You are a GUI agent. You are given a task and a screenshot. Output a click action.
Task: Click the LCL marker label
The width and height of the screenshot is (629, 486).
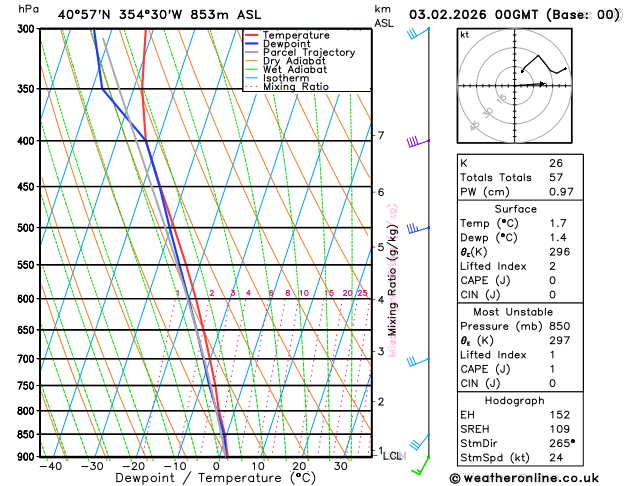tap(392, 456)
